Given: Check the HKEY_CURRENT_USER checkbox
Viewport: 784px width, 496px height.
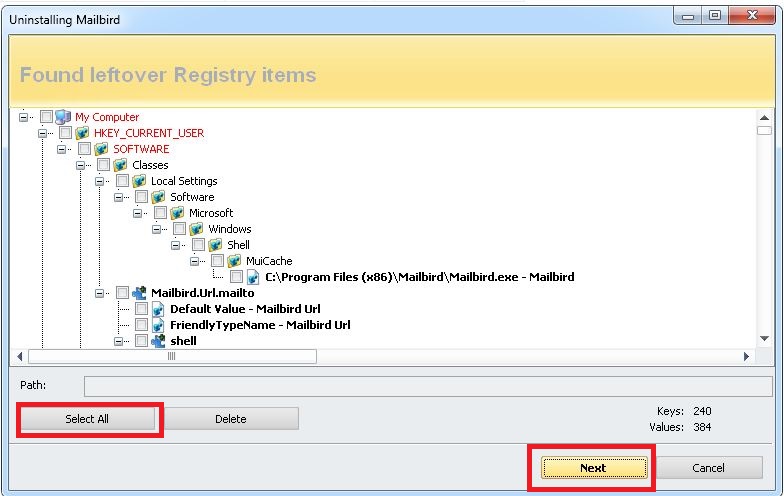Looking at the screenshot, I should (x=65, y=132).
